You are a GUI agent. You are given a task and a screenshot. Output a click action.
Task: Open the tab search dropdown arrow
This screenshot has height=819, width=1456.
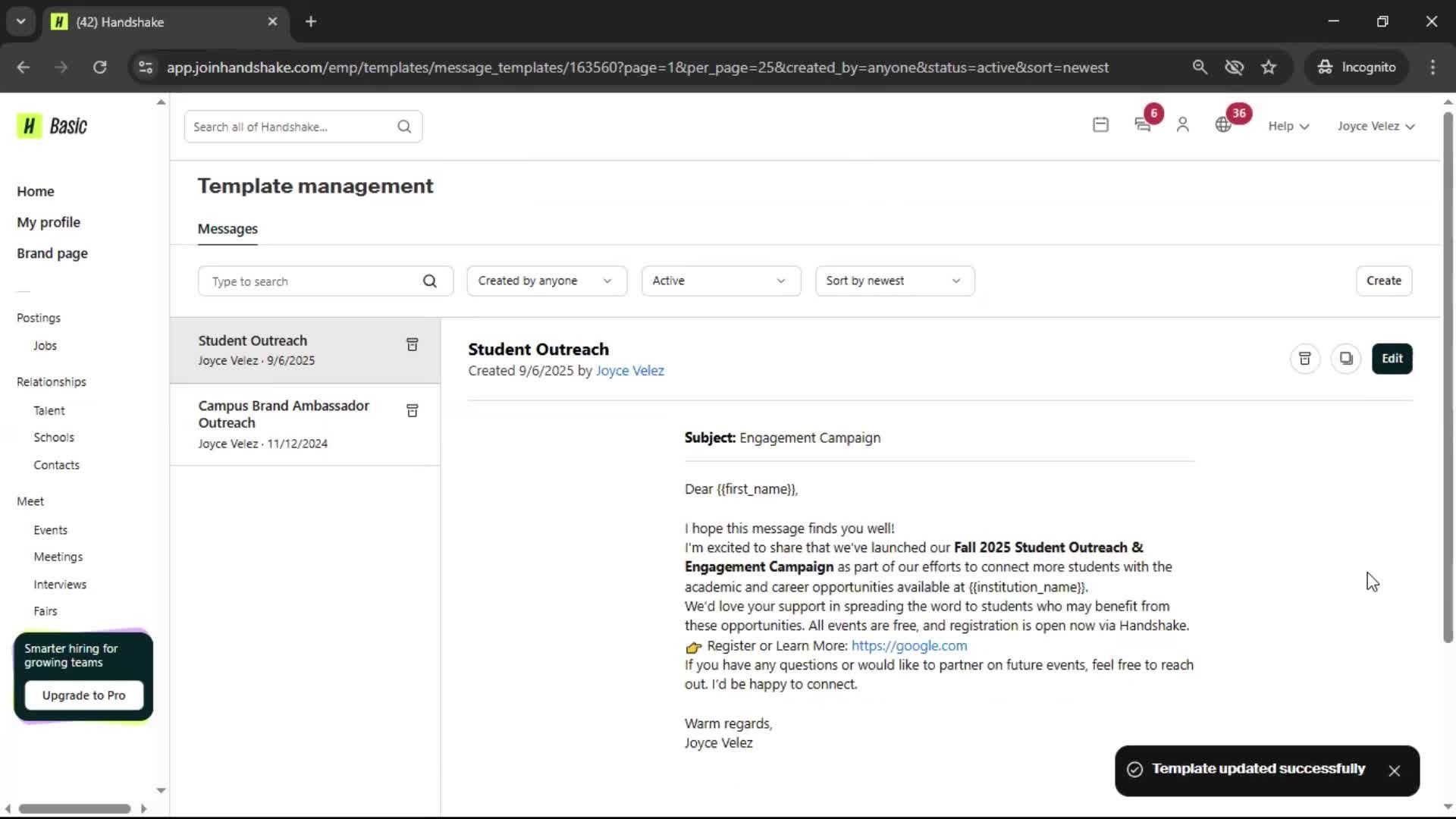click(20, 21)
